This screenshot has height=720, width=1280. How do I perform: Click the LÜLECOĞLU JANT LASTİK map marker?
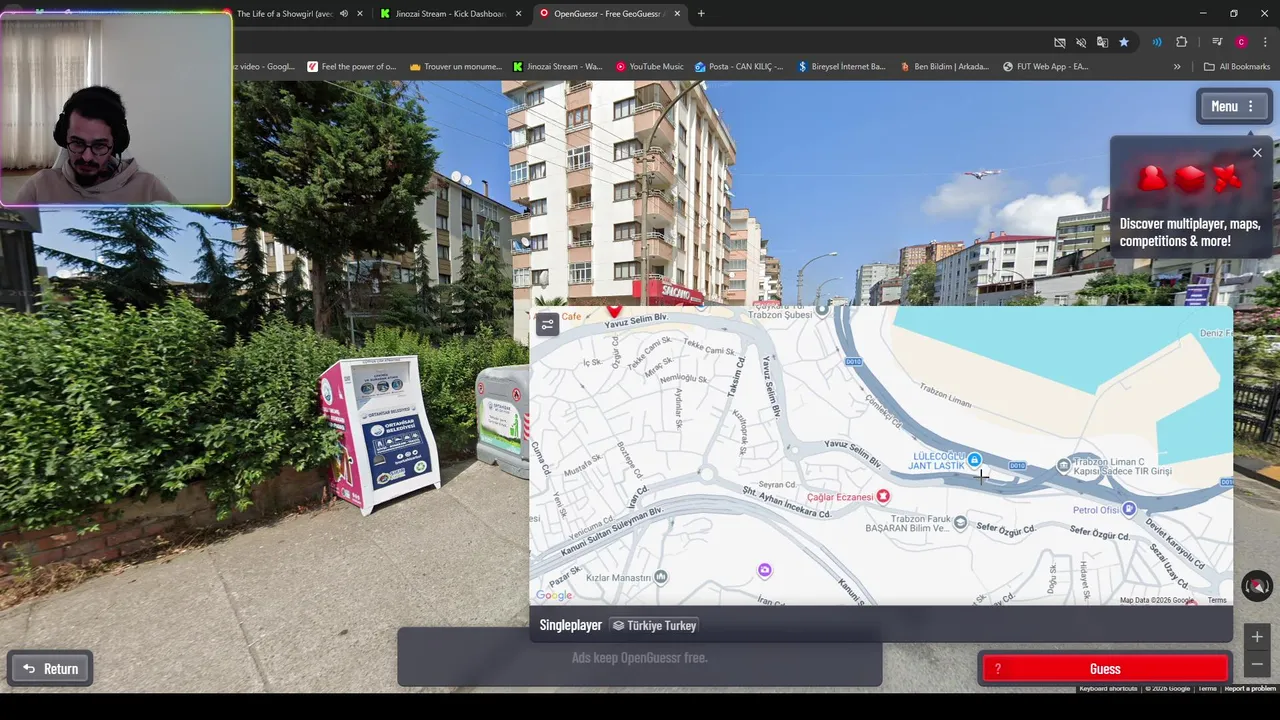tap(974, 460)
